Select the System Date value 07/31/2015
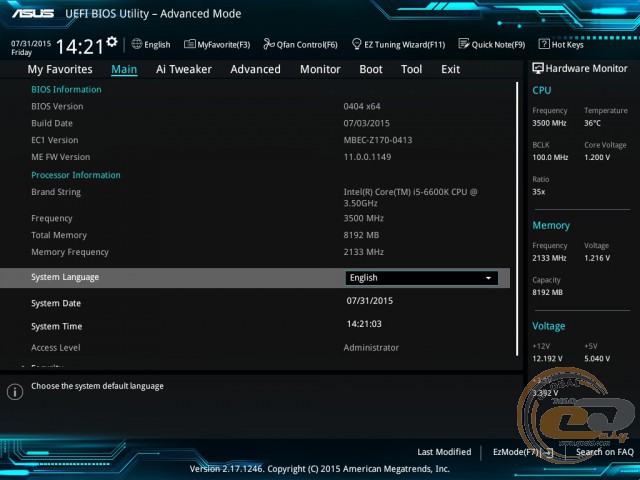The image size is (640, 480). coord(370,301)
